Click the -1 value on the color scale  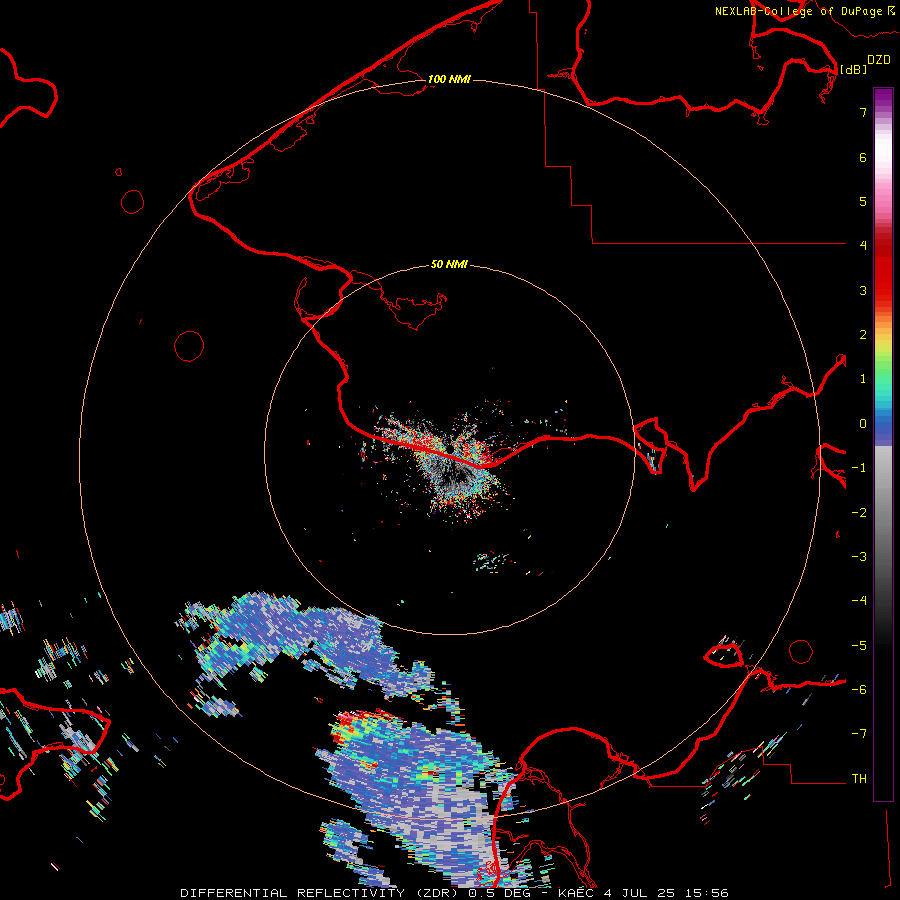tap(859, 468)
